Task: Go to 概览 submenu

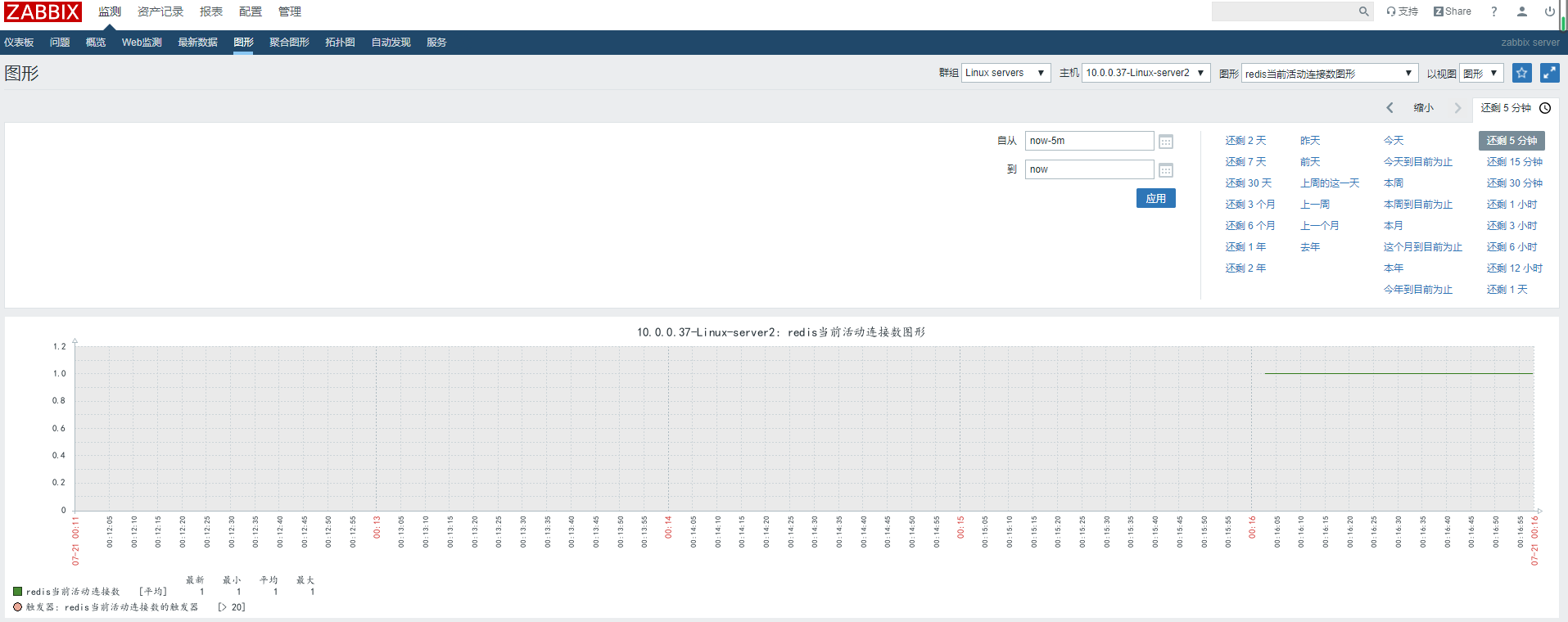Action: point(96,43)
